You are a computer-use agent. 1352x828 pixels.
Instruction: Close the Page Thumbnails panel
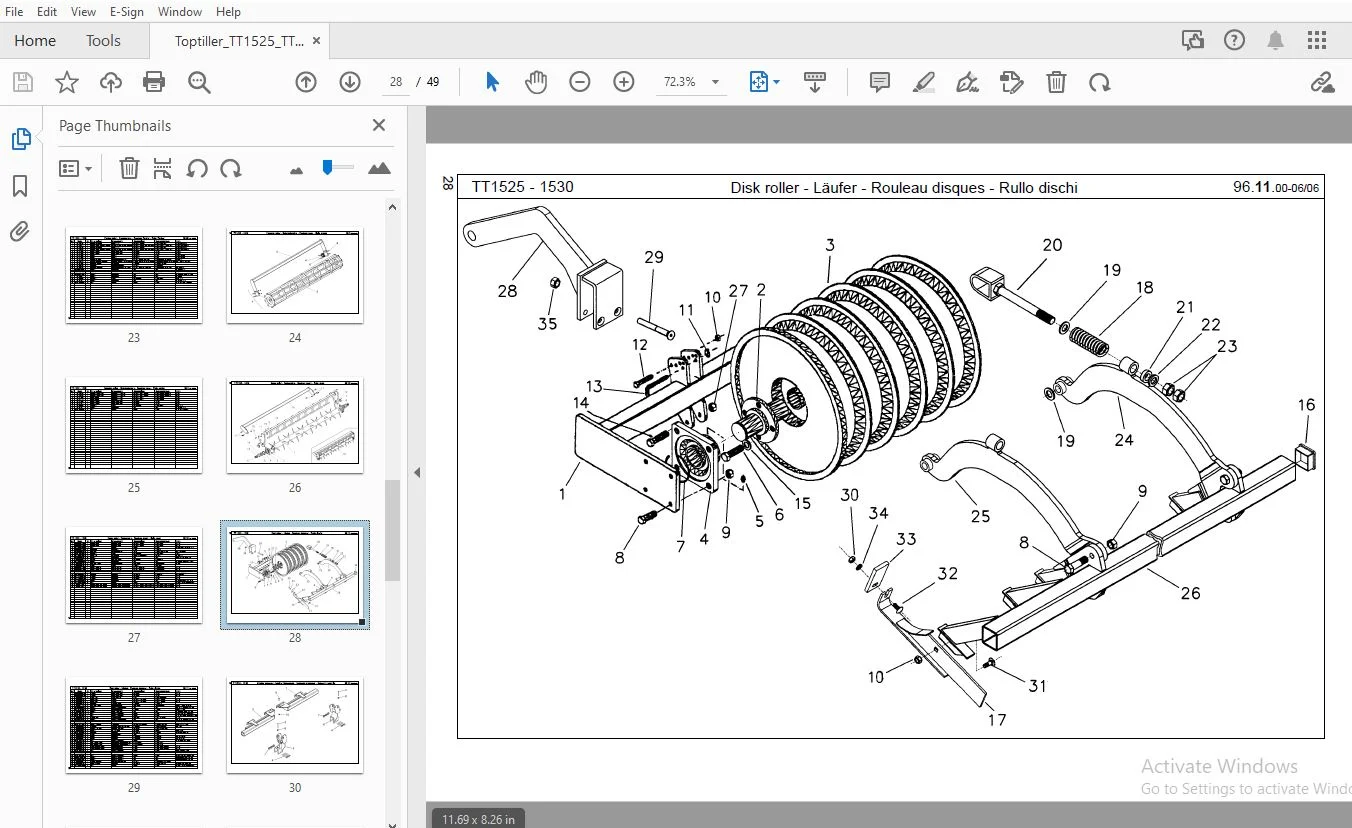[379, 125]
